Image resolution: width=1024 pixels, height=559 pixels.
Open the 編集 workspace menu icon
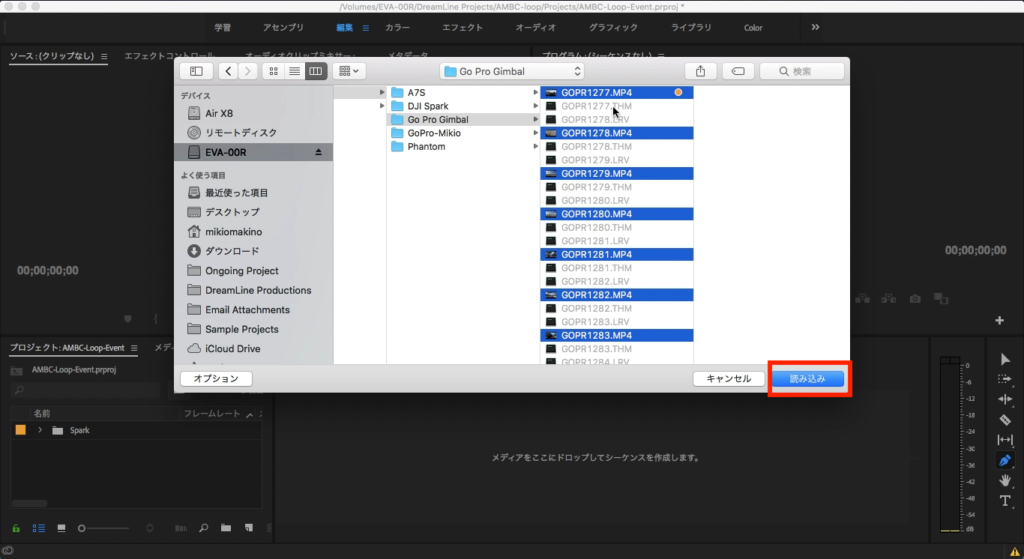click(x=366, y=28)
